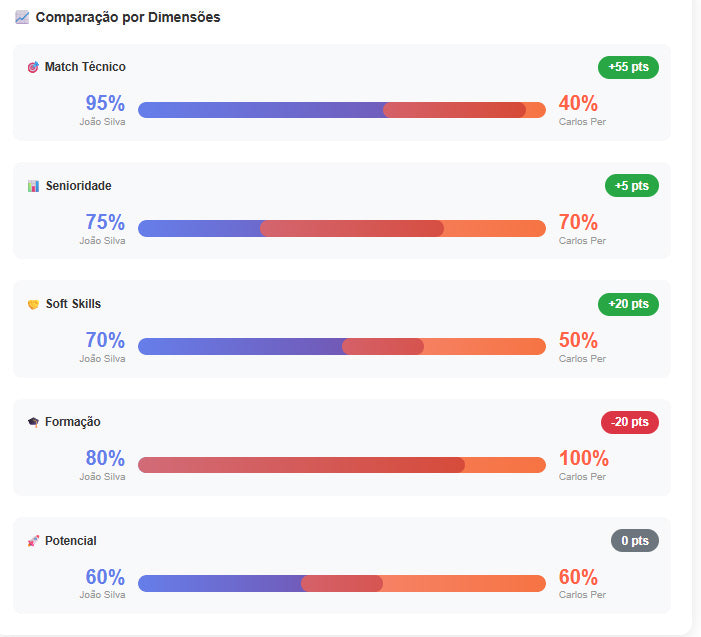Click the Senioridade comparison bar

tap(341, 228)
